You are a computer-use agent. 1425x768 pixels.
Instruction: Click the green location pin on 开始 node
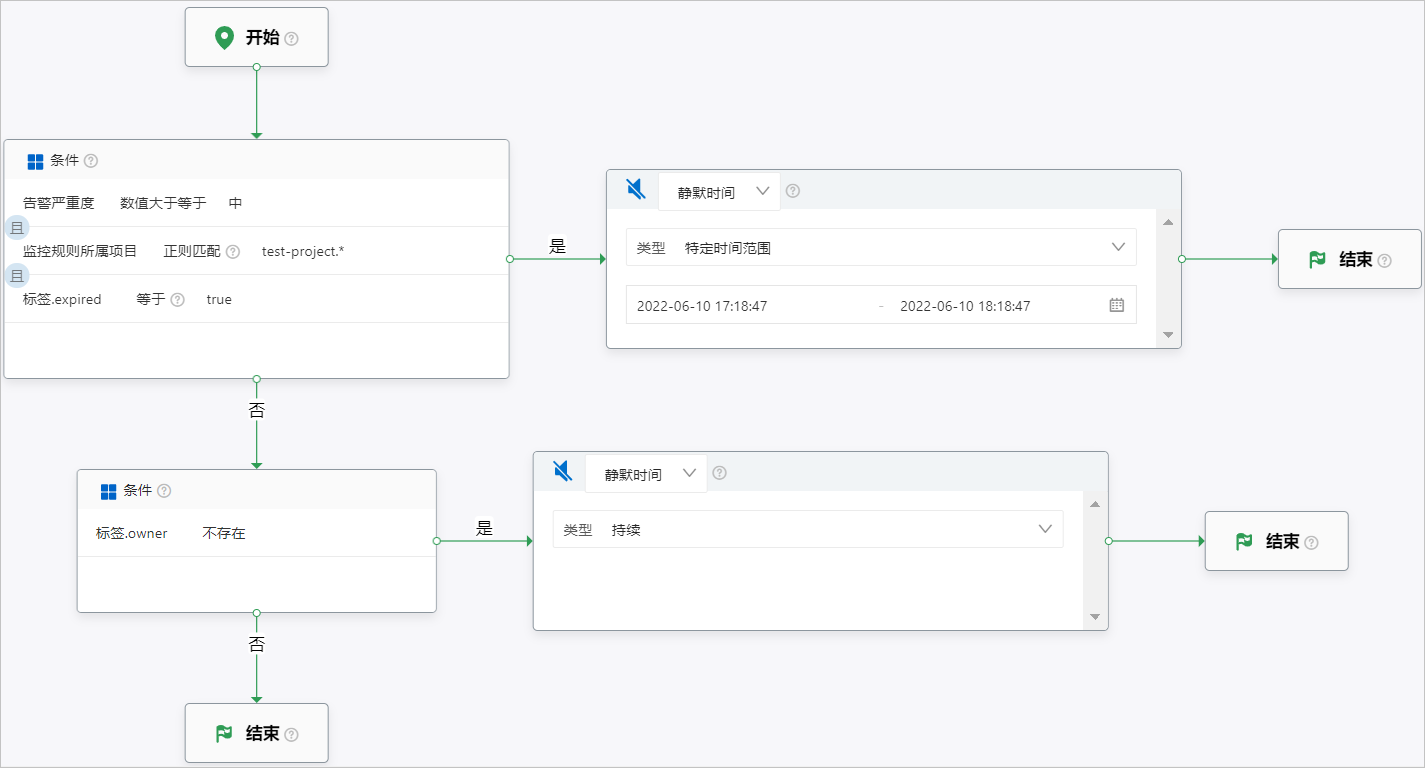pyautogui.click(x=225, y=38)
